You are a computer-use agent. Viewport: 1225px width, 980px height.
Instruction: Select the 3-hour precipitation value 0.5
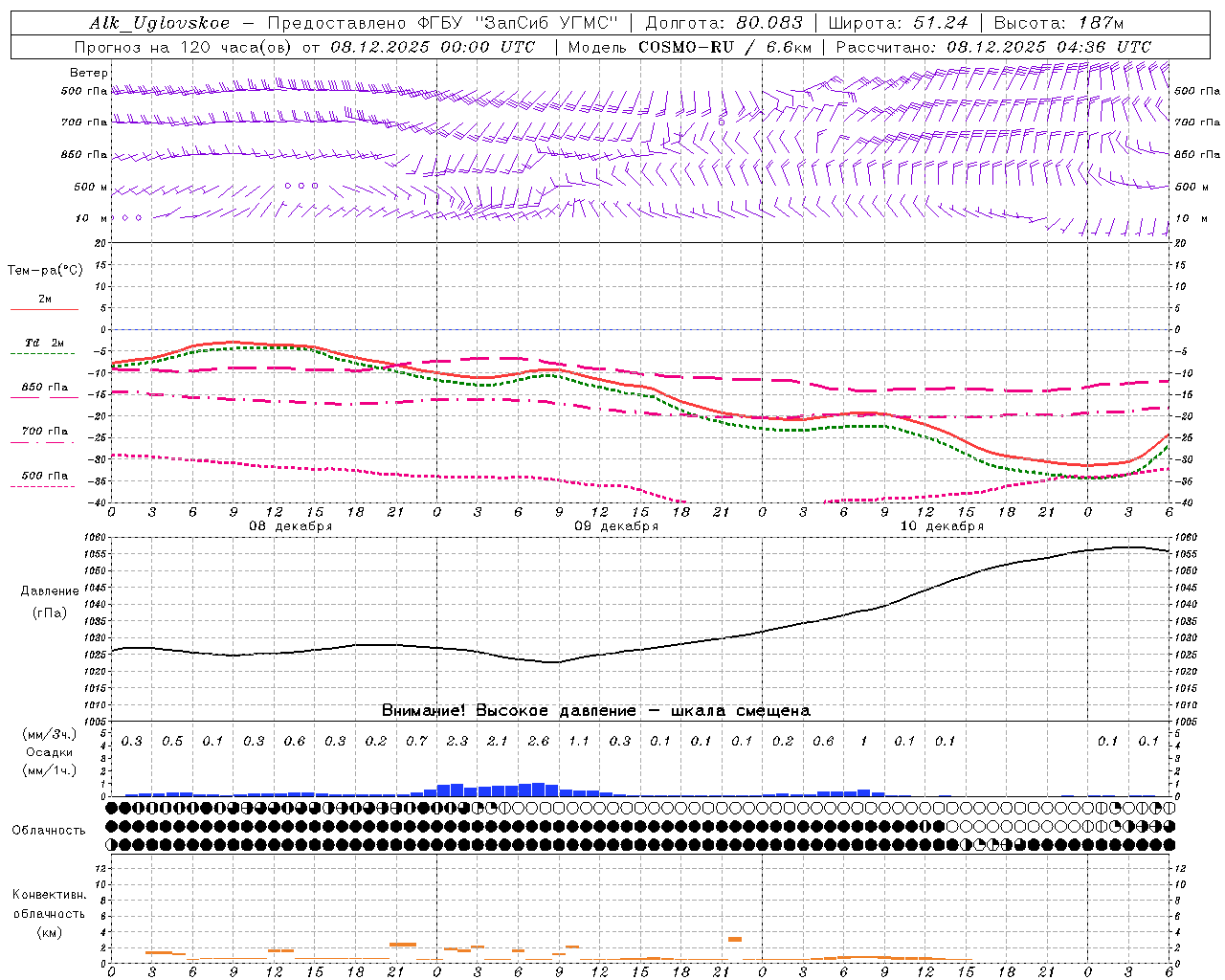point(172,741)
